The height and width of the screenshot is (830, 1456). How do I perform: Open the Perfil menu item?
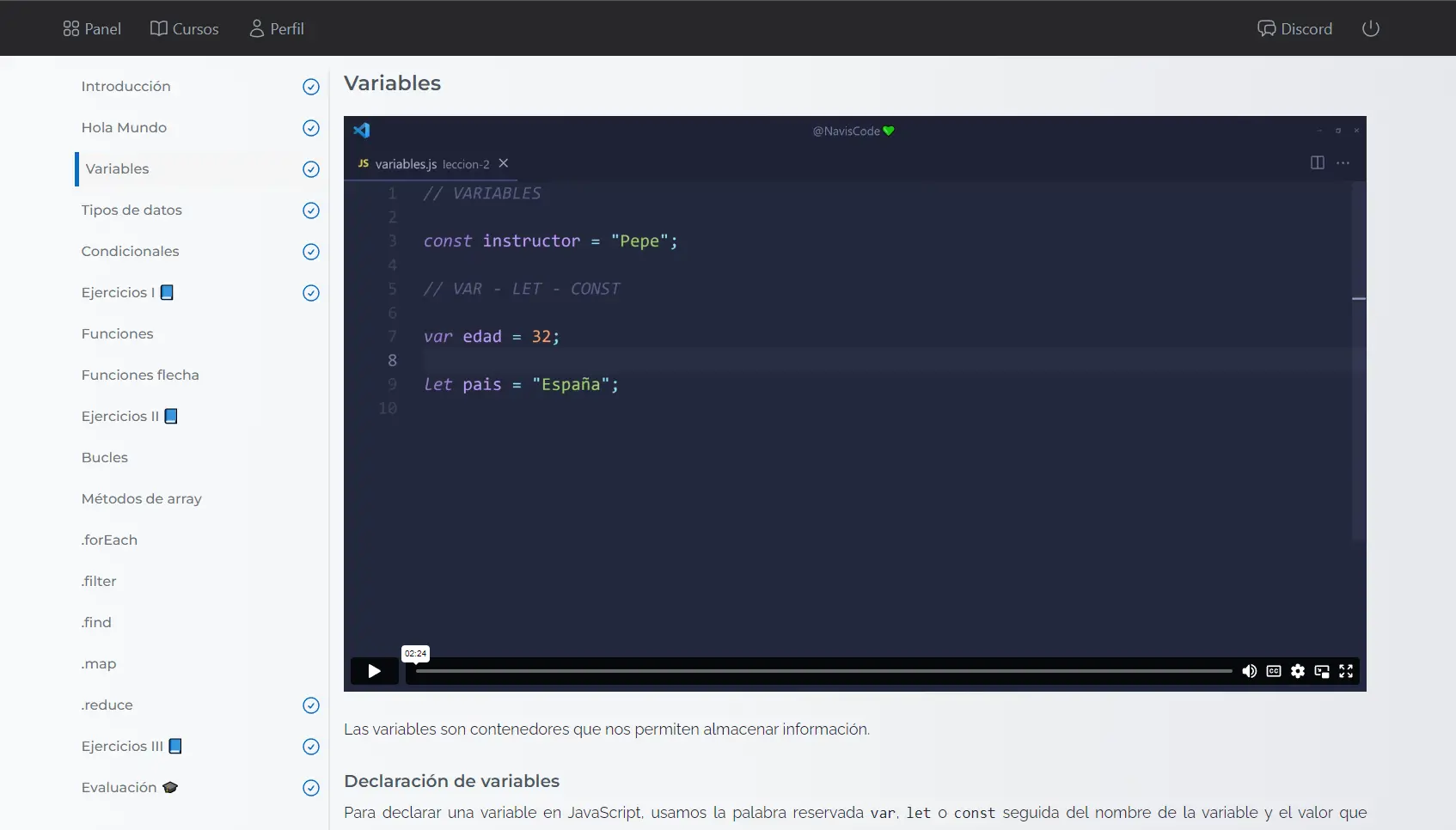coord(277,28)
